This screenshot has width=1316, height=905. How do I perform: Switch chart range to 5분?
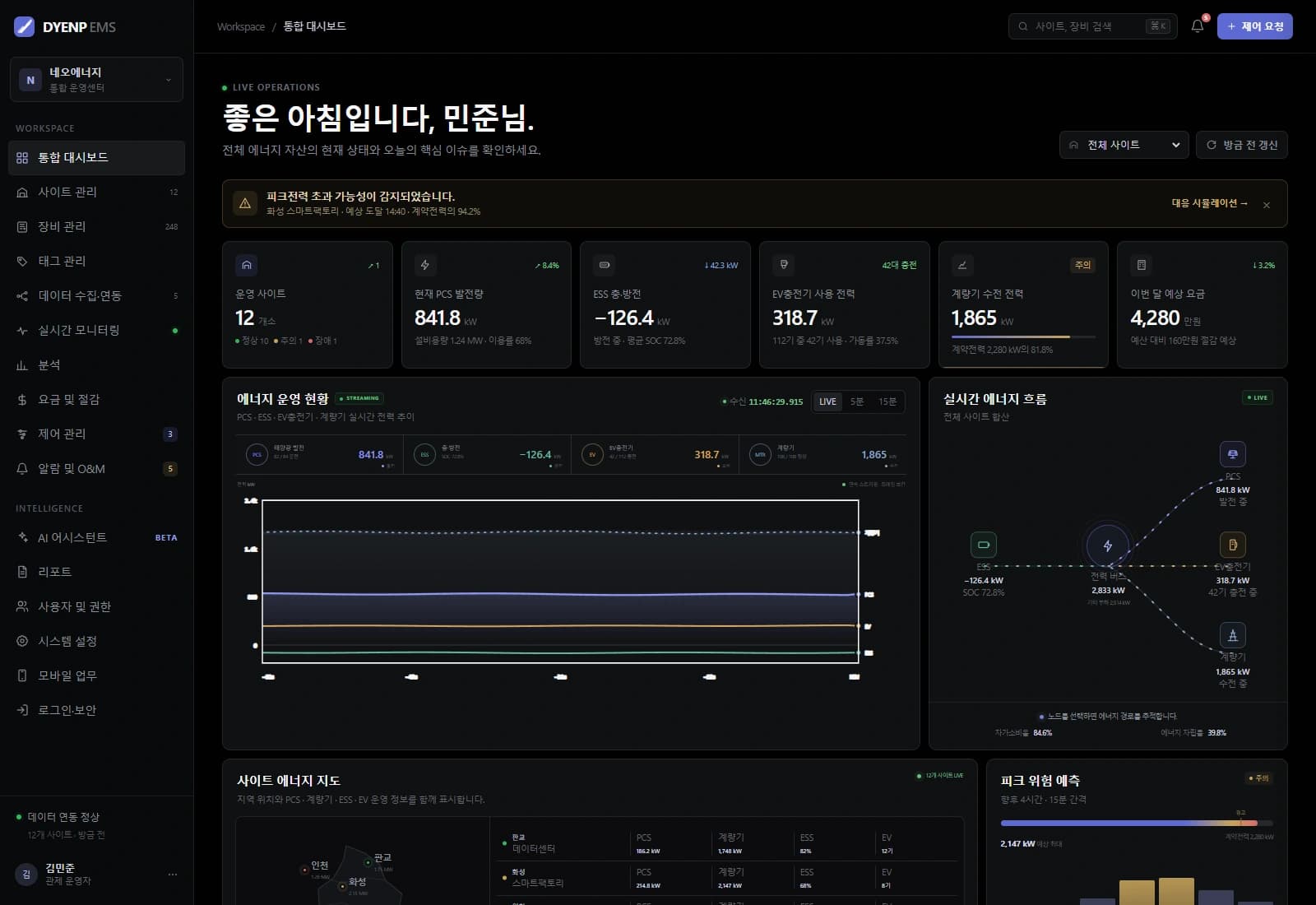[x=856, y=401]
